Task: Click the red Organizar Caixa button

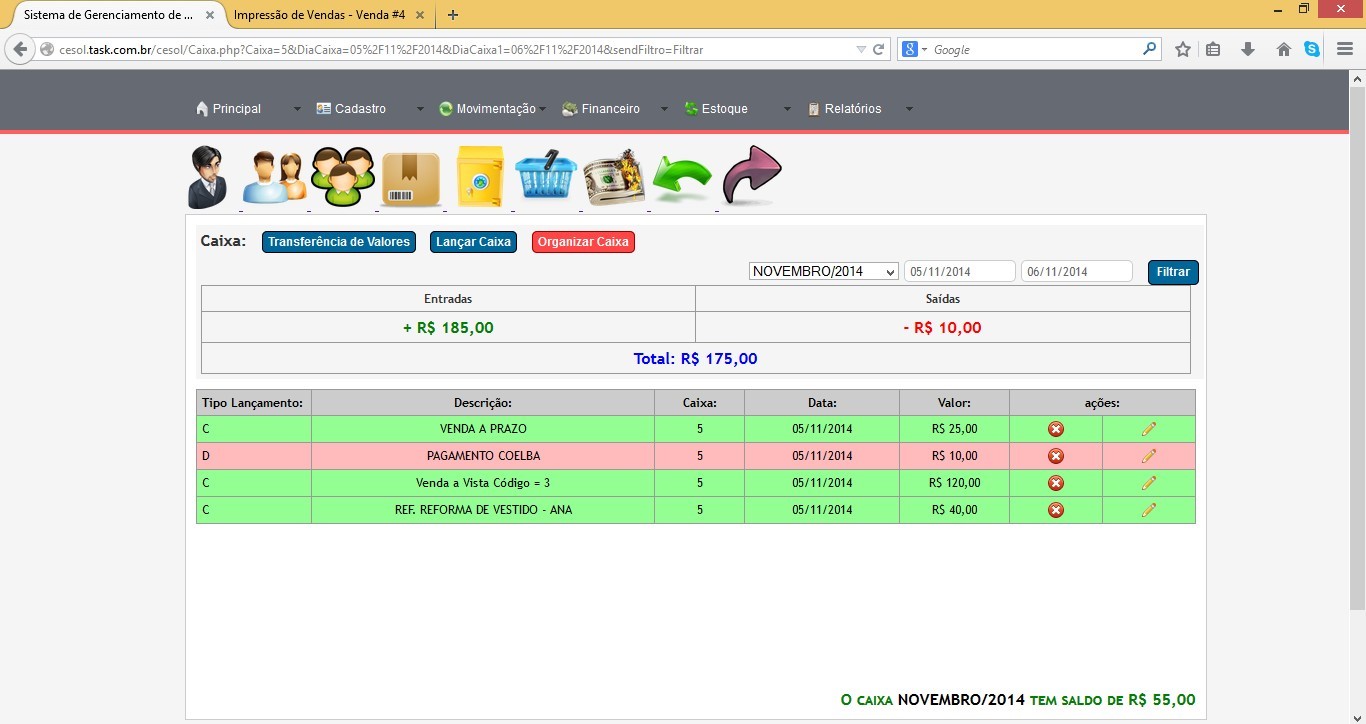Action: tap(583, 242)
